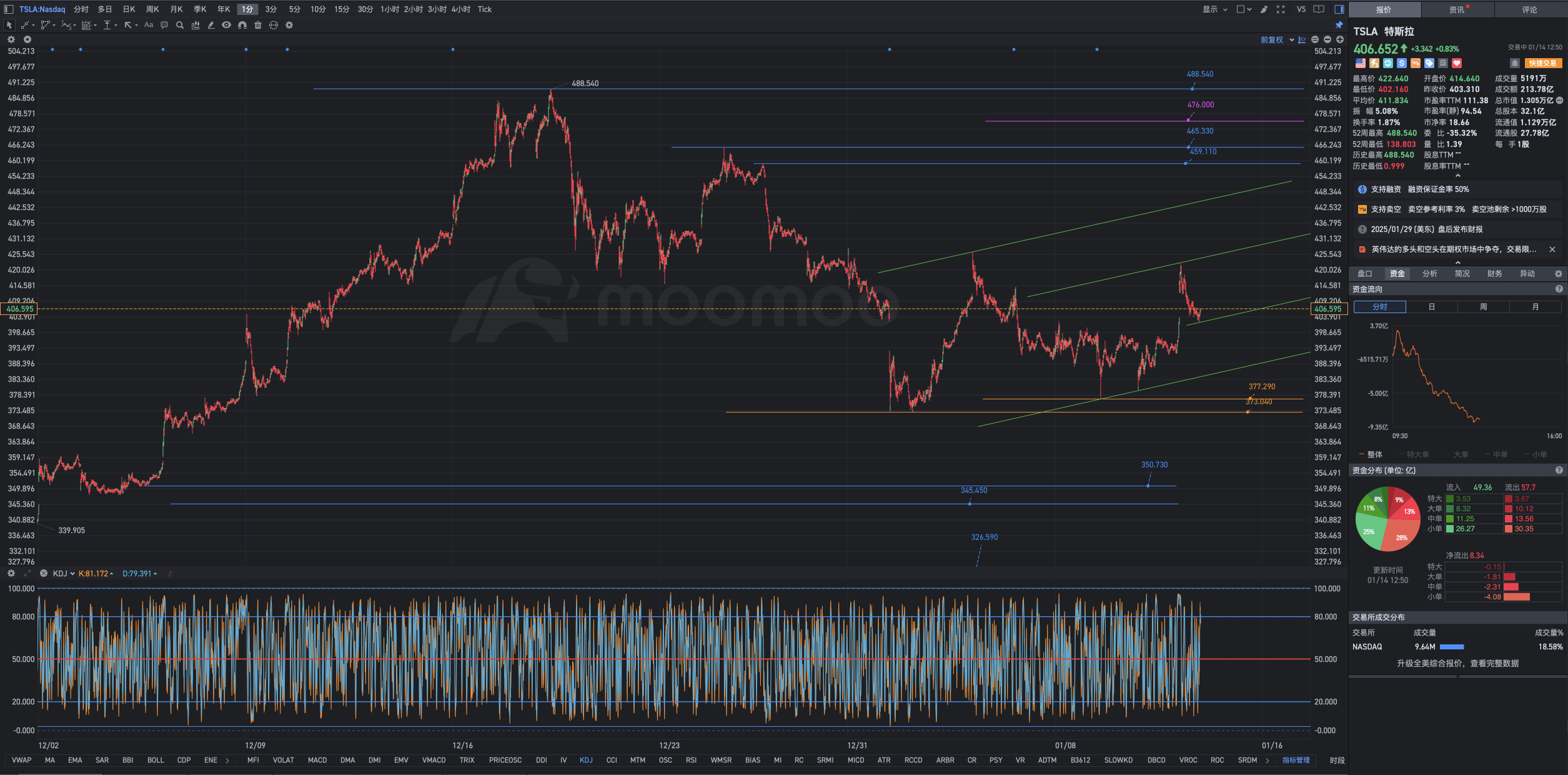Click the XY axis coordinate icon
Screen dimensions: 1568x775
coord(1302,39)
